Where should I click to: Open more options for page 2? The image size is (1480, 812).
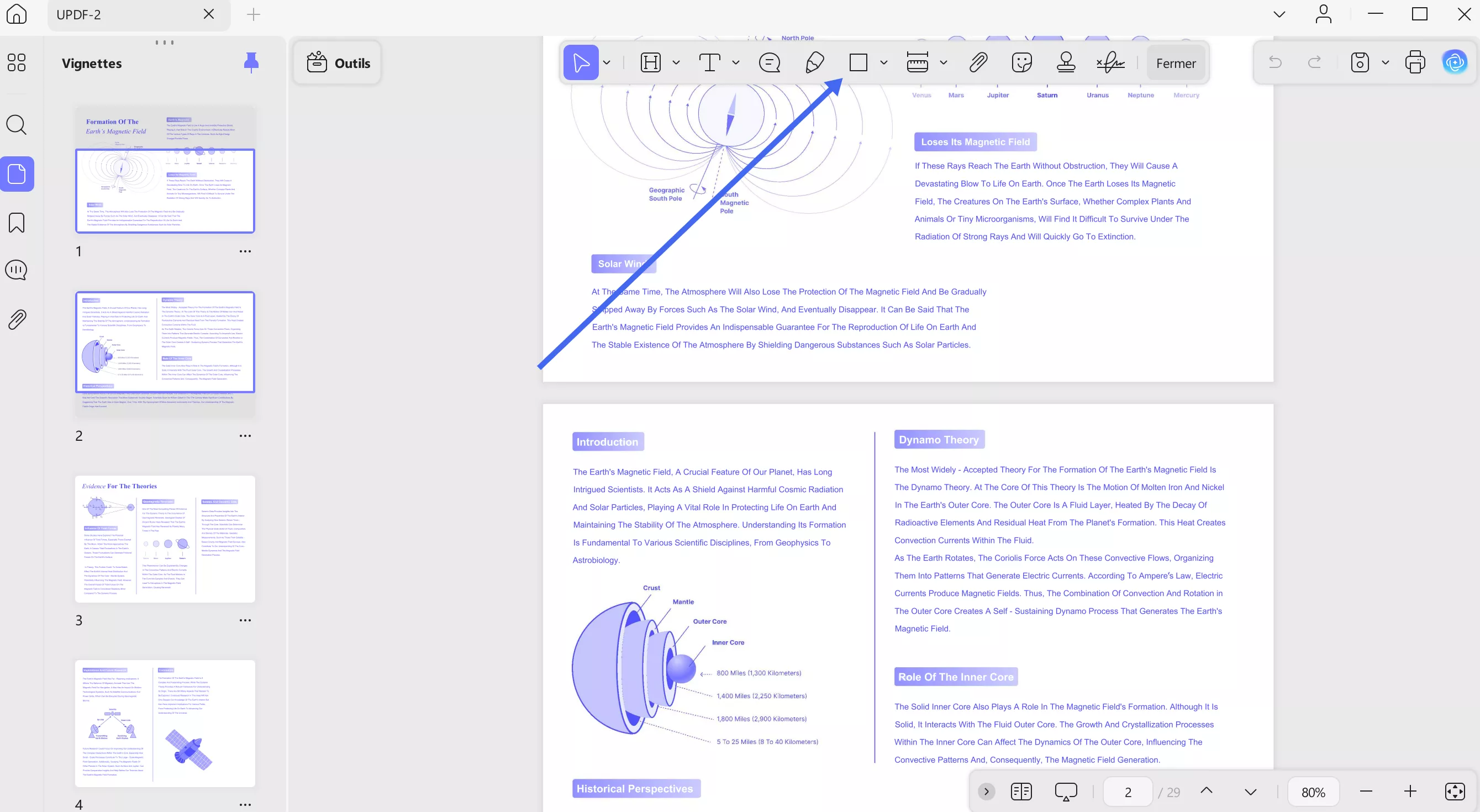tap(245, 436)
